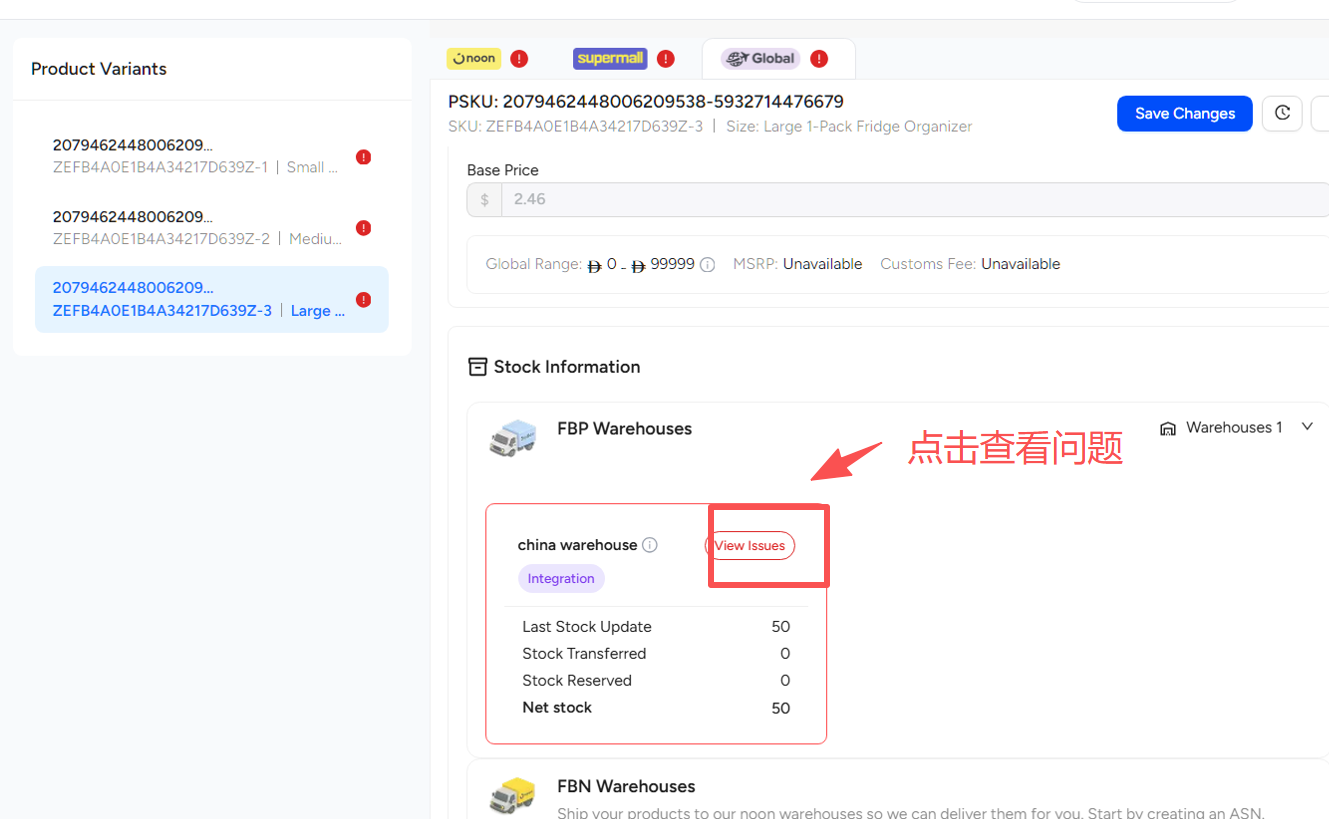Click the Last Stock Update value 50
This screenshot has width=1329, height=819.
(x=781, y=627)
